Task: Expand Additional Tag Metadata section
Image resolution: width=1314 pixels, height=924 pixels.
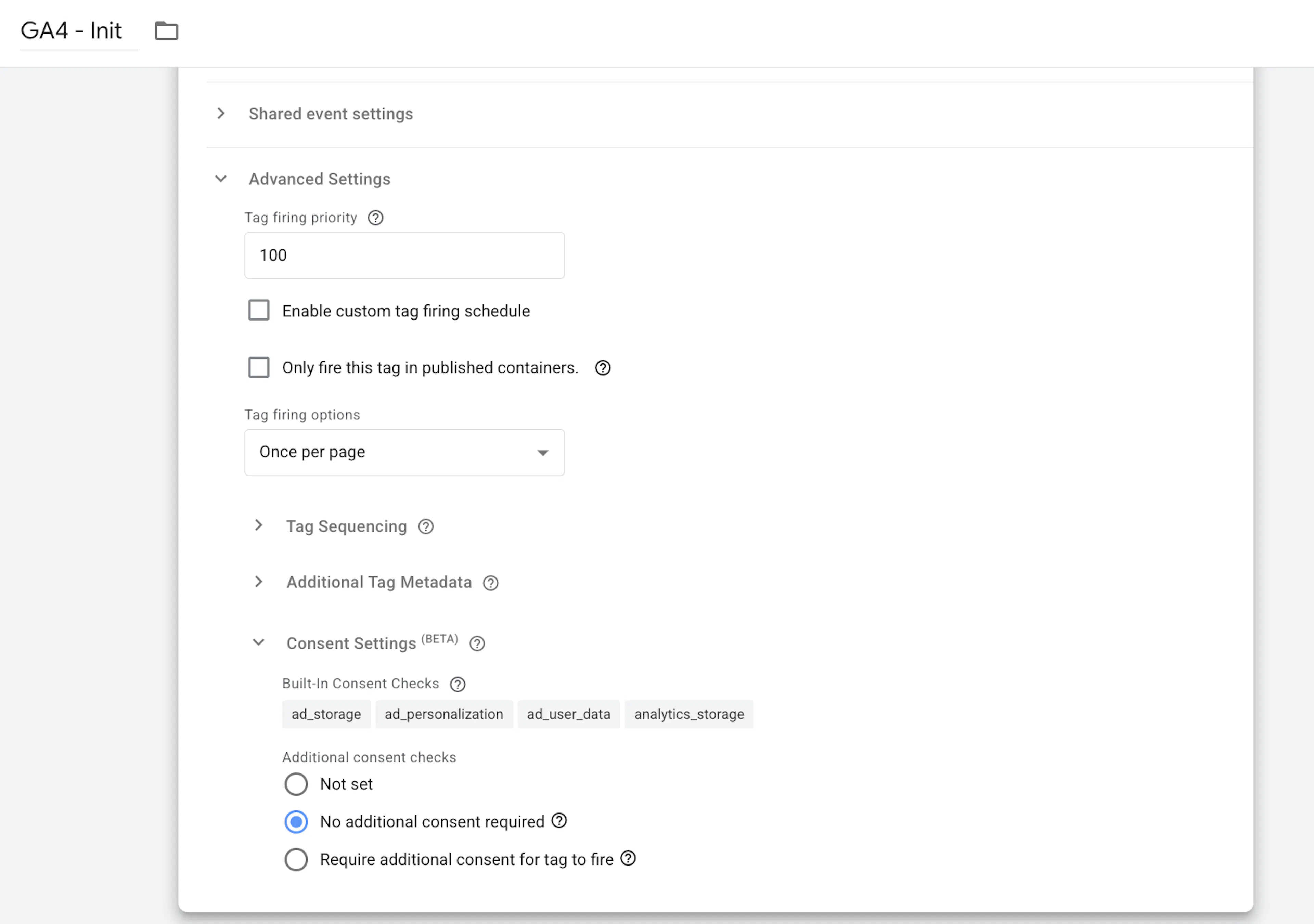Action: tap(259, 582)
